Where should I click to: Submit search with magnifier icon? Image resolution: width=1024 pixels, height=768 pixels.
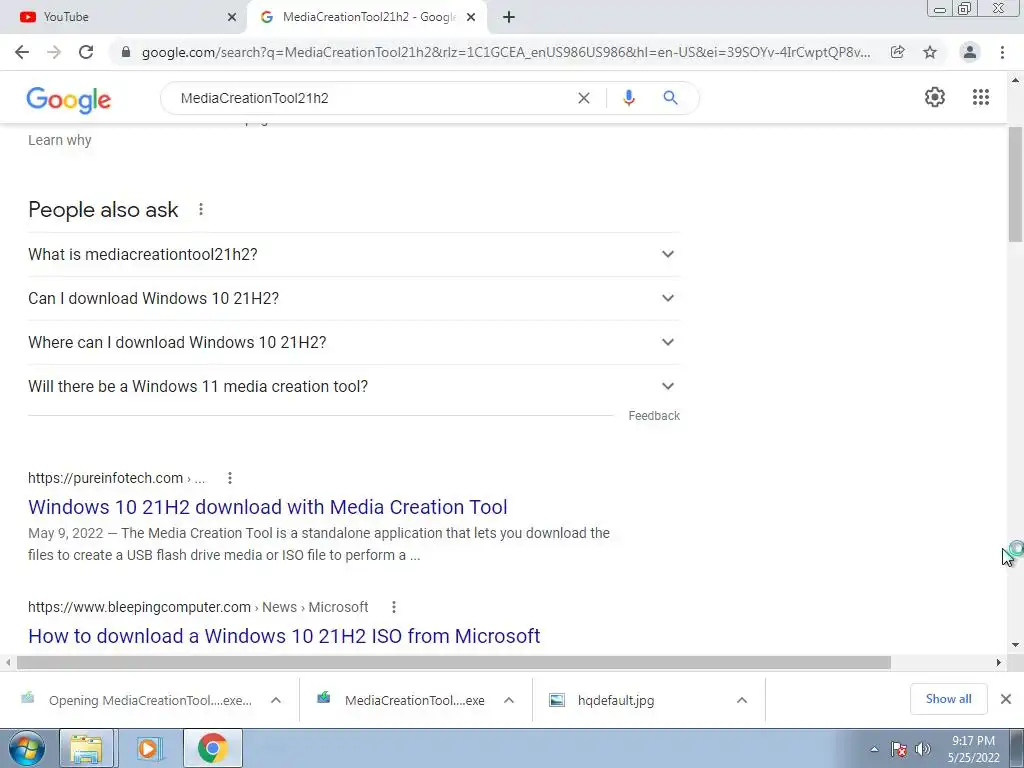point(670,98)
